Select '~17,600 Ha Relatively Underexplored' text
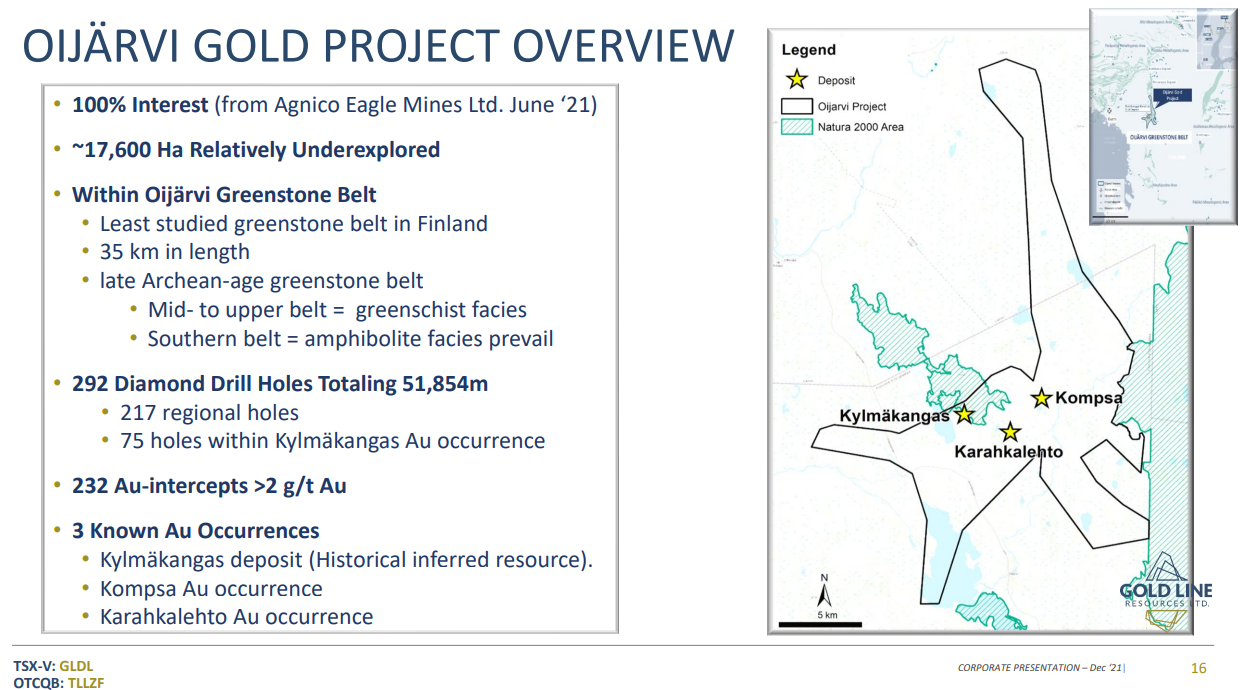This screenshot has width=1240, height=690. pyautogui.click(x=256, y=150)
